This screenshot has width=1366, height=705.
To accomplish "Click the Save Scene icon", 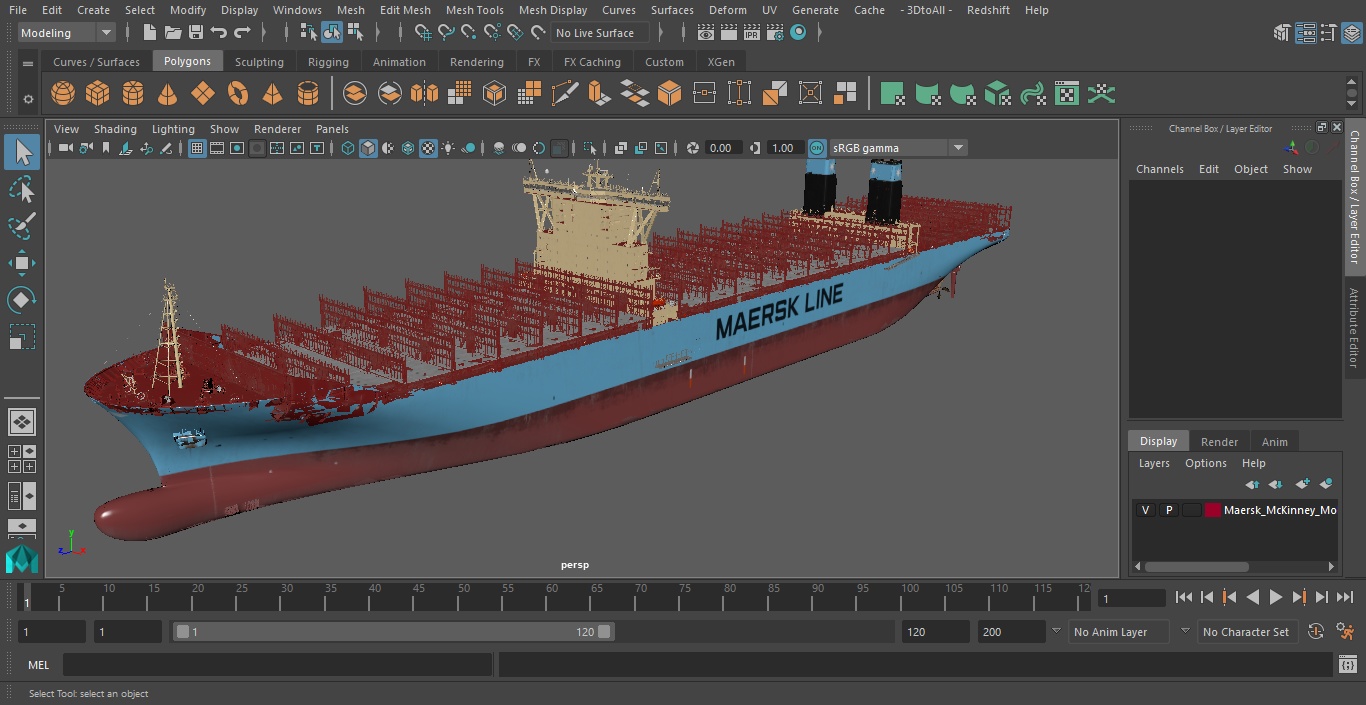I will pos(196,33).
